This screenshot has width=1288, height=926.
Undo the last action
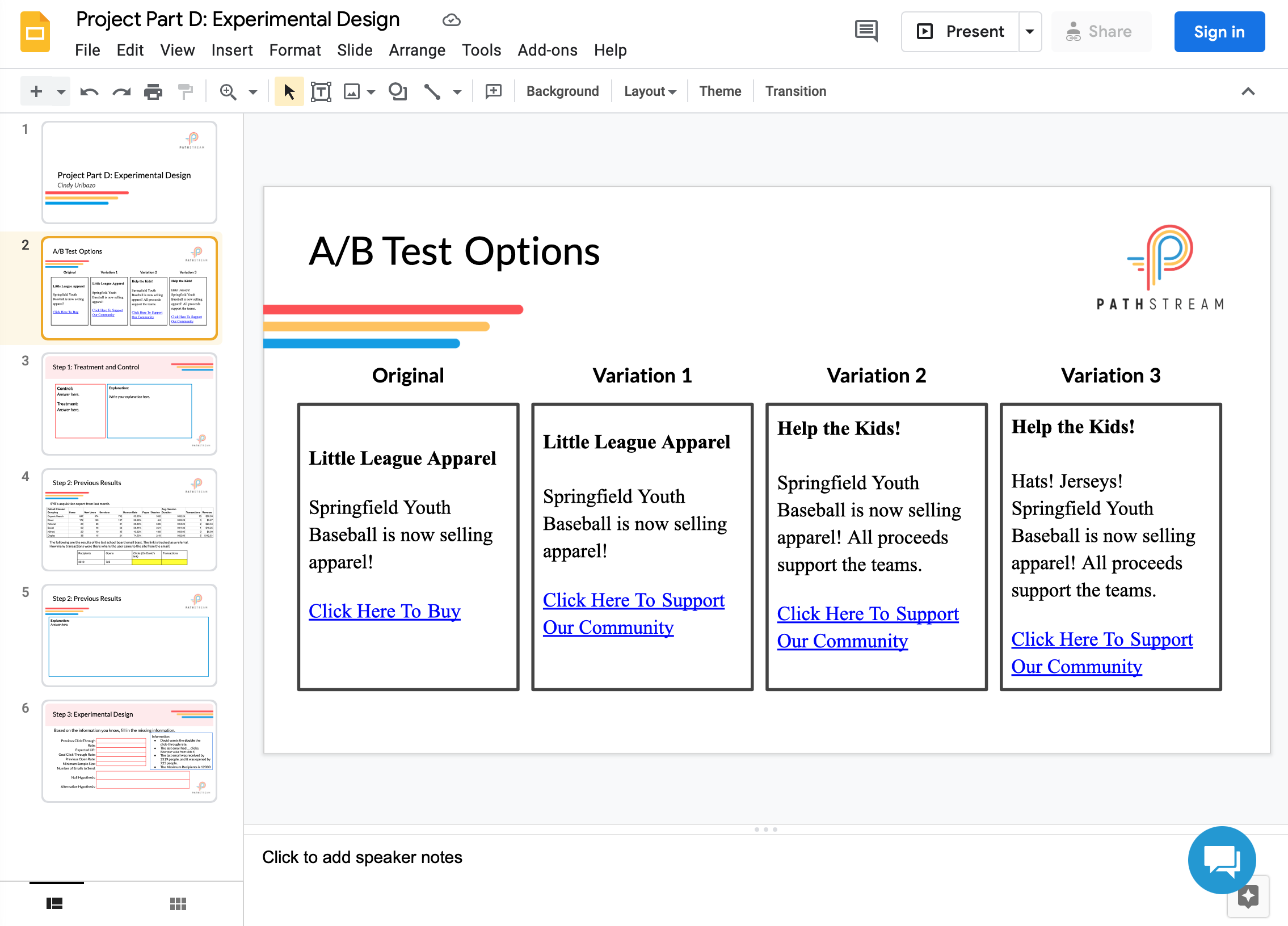[89, 91]
